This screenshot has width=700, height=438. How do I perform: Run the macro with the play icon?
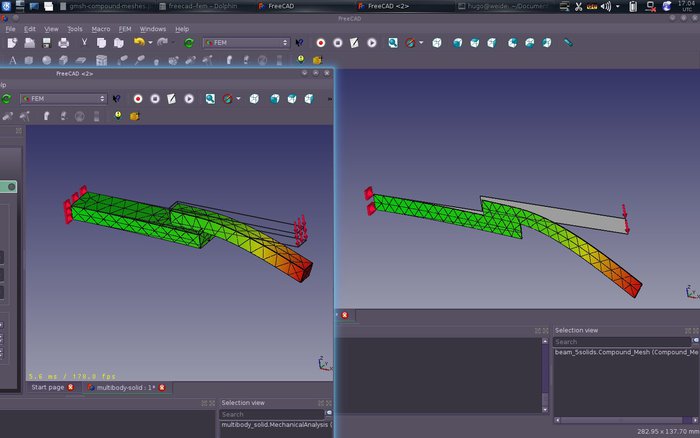(371, 43)
